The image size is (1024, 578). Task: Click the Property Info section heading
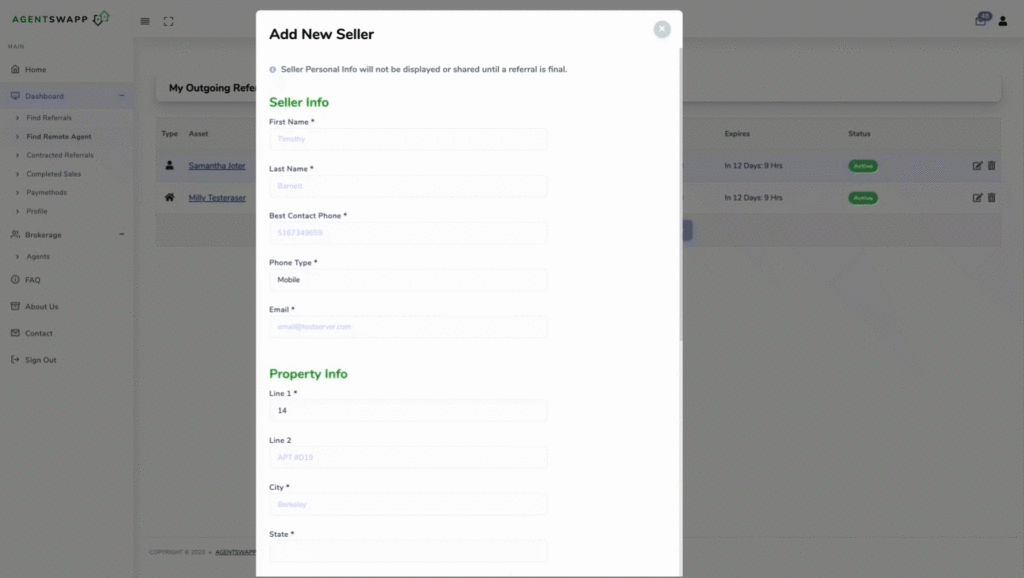pyautogui.click(x=308, y=374)
